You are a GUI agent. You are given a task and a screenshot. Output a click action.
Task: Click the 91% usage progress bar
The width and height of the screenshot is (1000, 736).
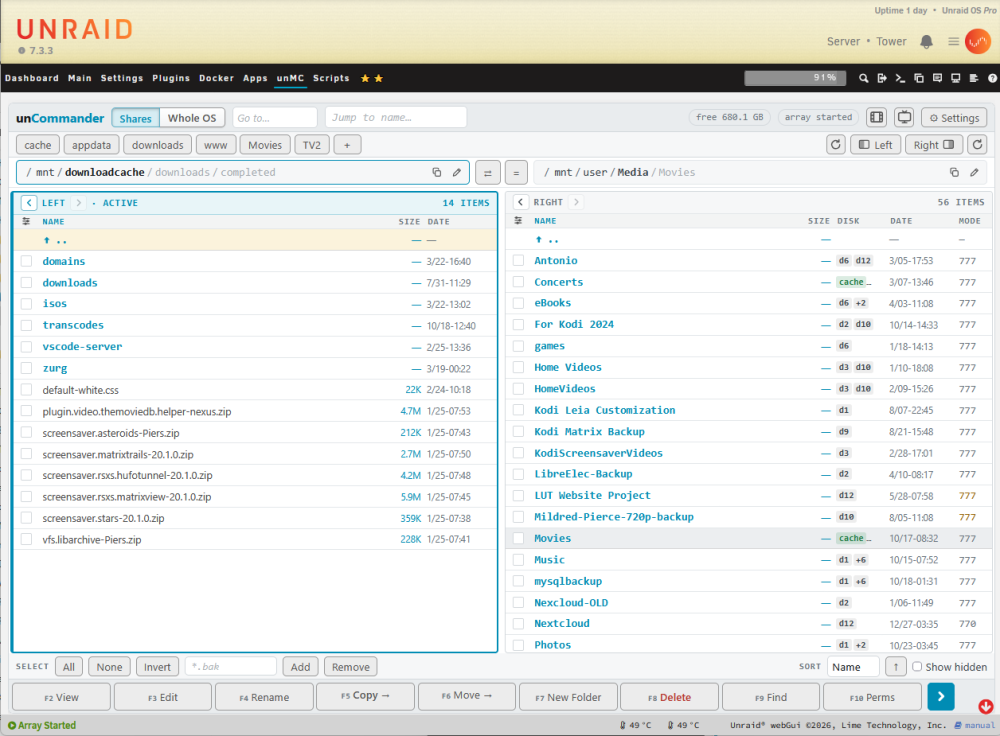click(x=795, y=78)
